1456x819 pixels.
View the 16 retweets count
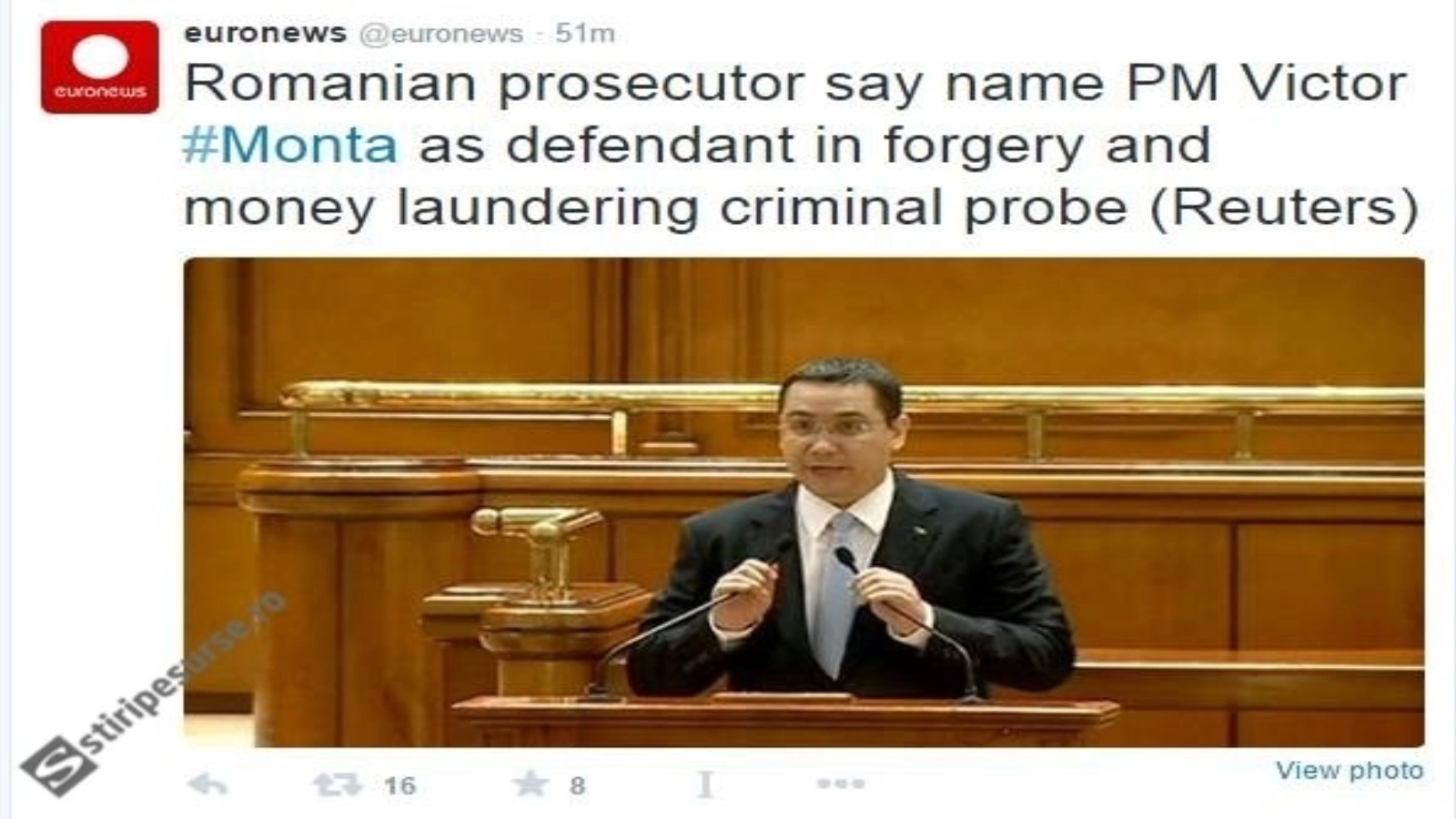click(399, 785)
